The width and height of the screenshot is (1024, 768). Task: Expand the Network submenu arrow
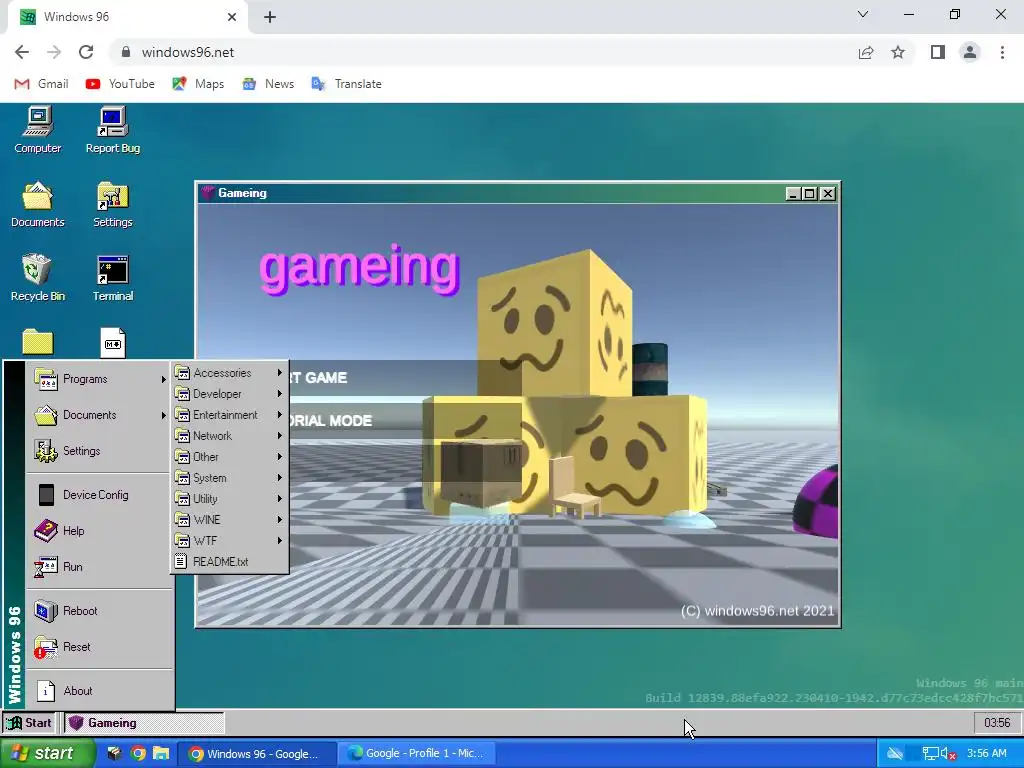[280, 436]
